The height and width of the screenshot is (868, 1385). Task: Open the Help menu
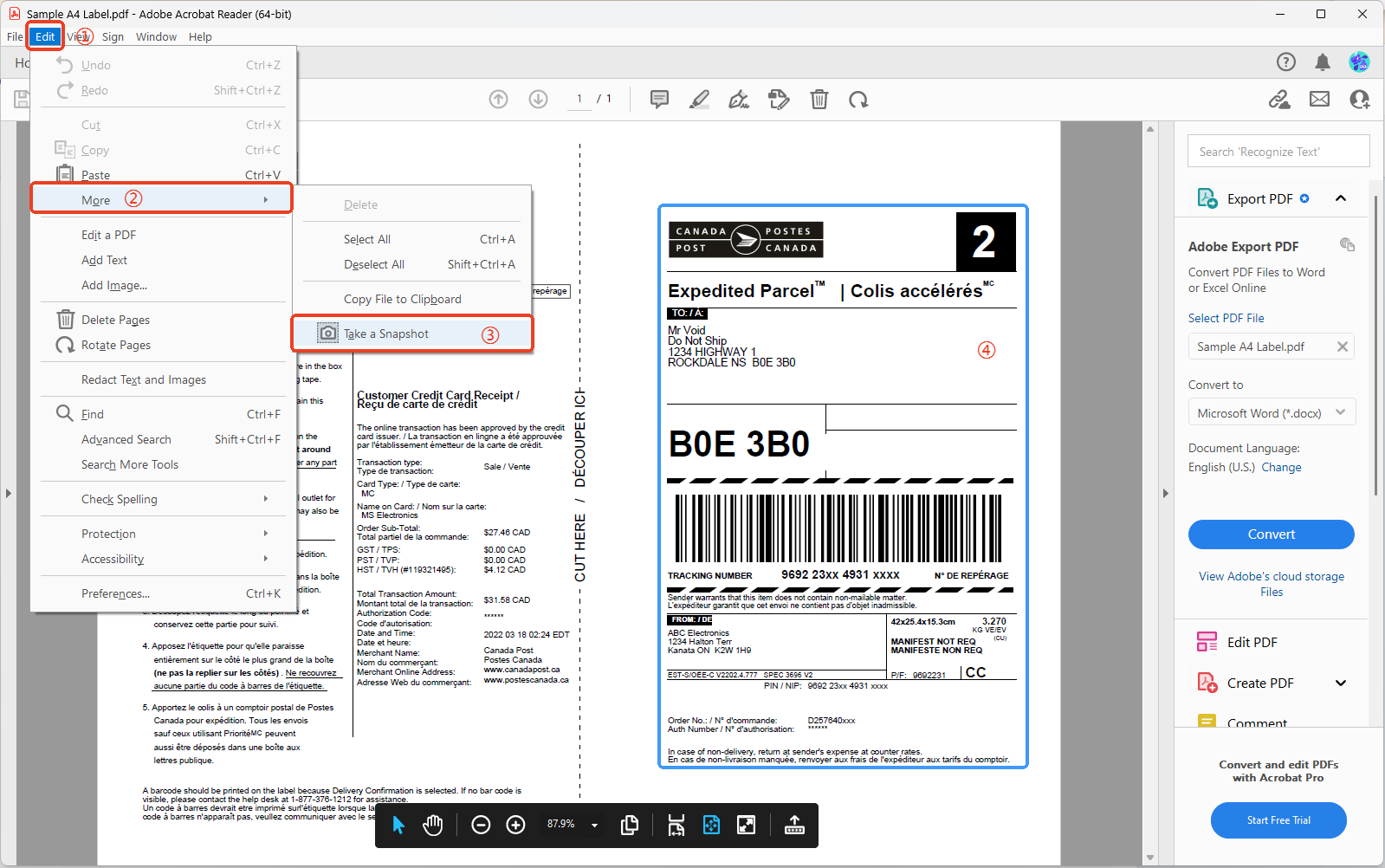(x=200, y=36)
